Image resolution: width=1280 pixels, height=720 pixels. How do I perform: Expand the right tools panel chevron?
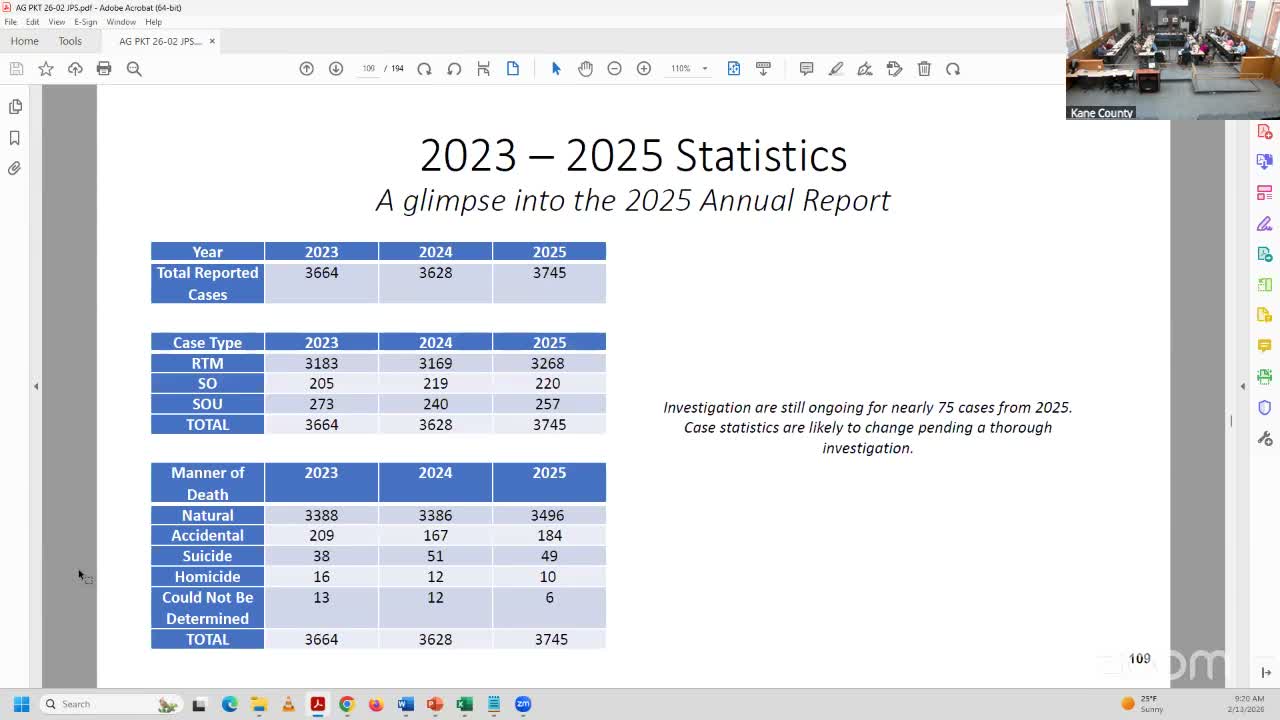pos(1243,385)
